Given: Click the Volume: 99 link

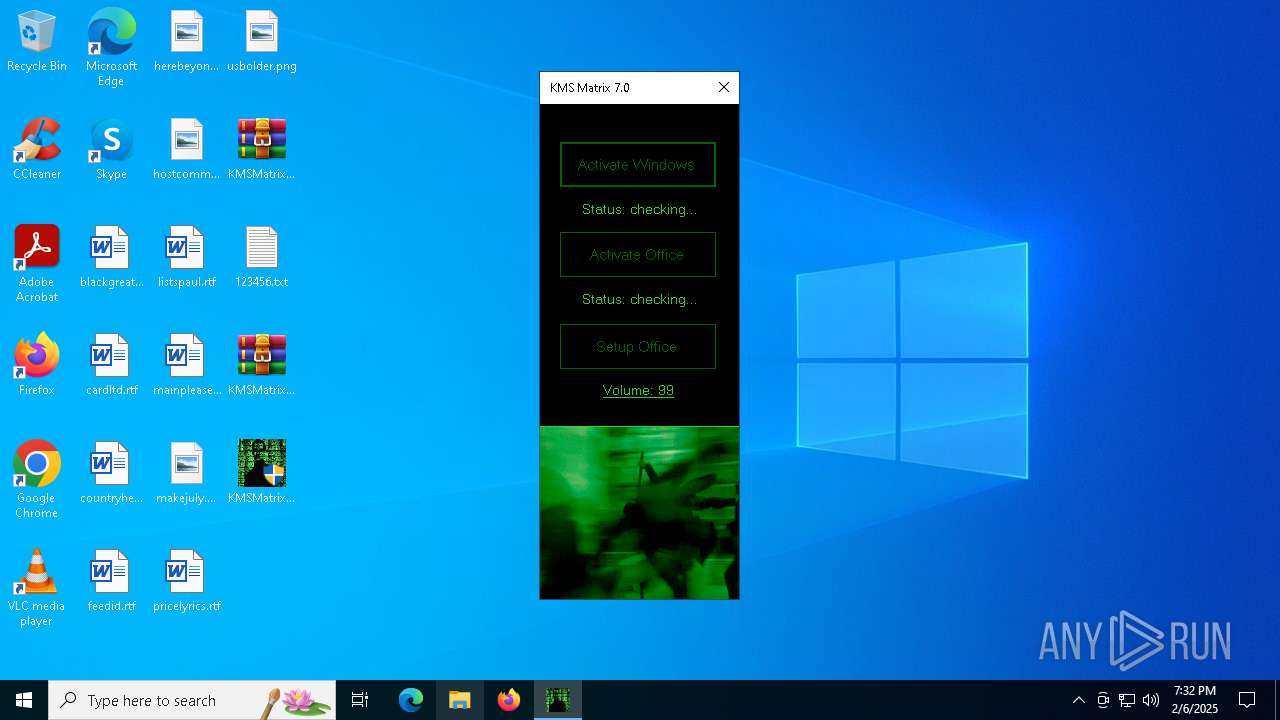Looking at the screenshot, I should pyautogui.click(x=638, y=391).
